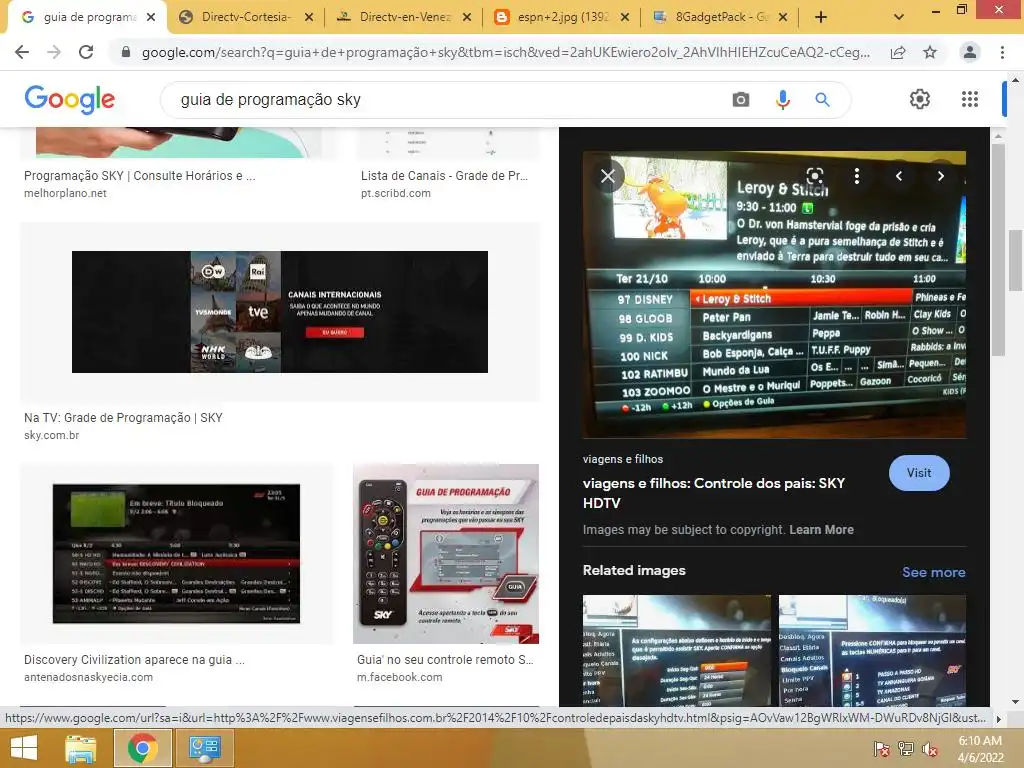
Task: Open Na TV Grade de Programação SKY result
Action: (123, 418)
